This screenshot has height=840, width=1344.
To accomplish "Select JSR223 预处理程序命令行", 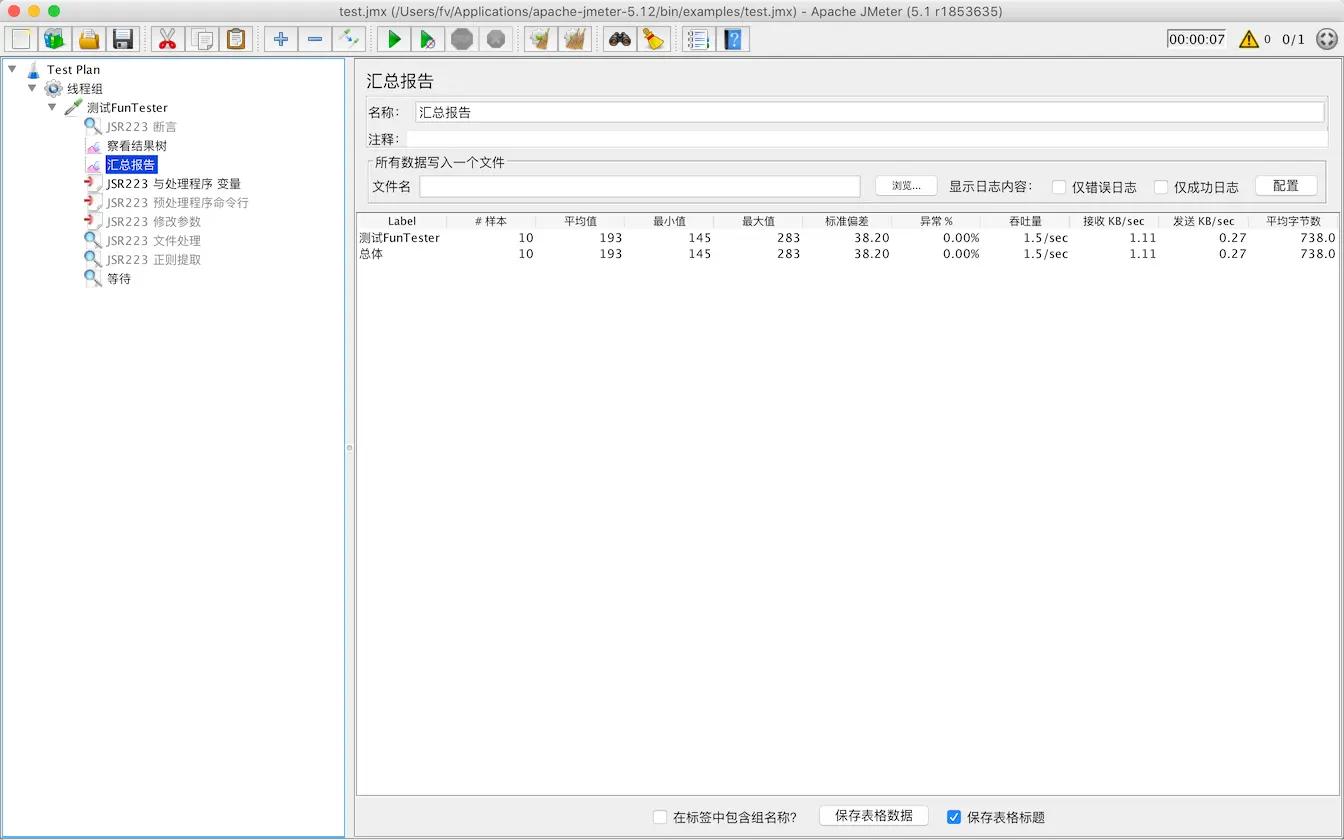I will point(177,203).
